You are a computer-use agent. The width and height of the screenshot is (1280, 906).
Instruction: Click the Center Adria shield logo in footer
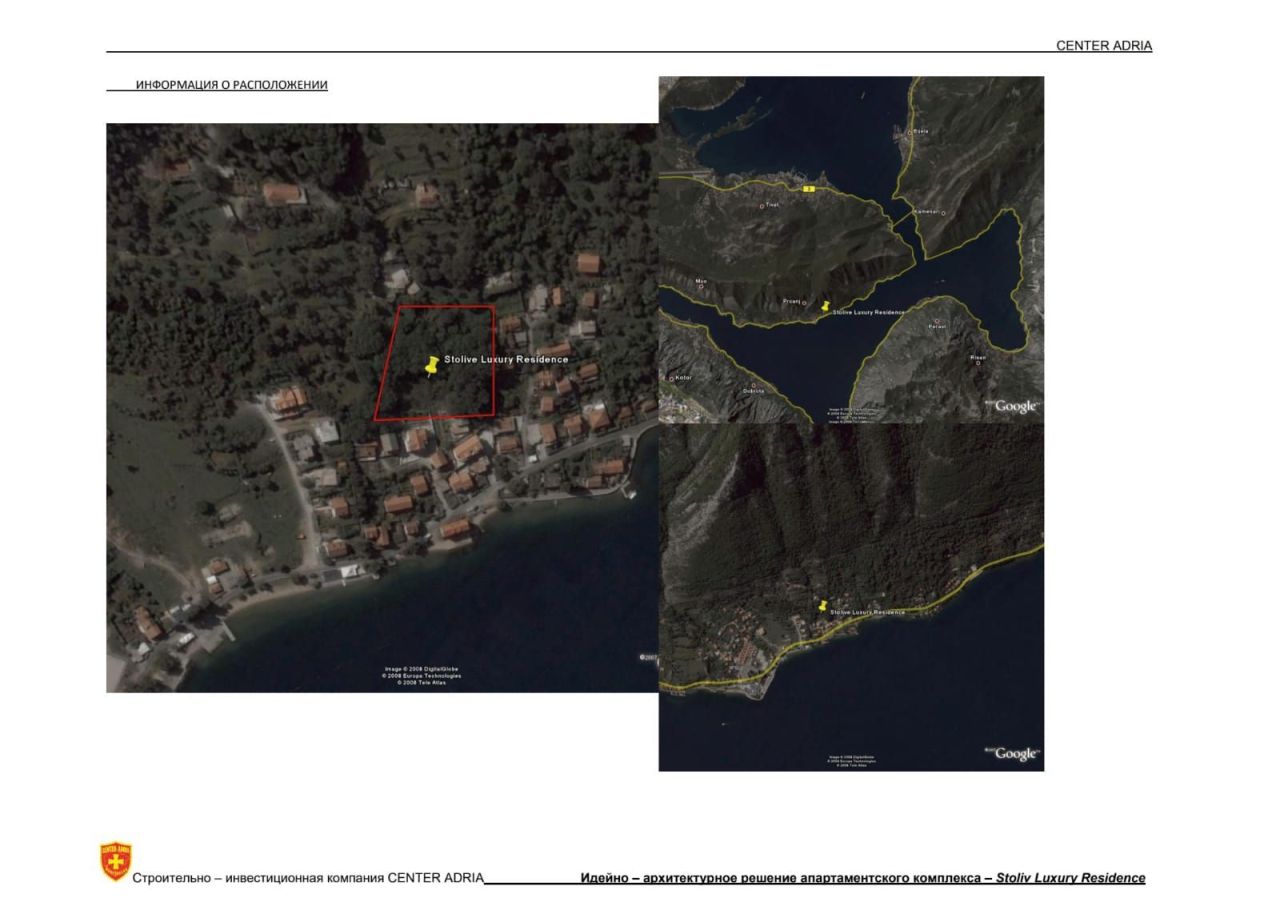tap(116, 861)
